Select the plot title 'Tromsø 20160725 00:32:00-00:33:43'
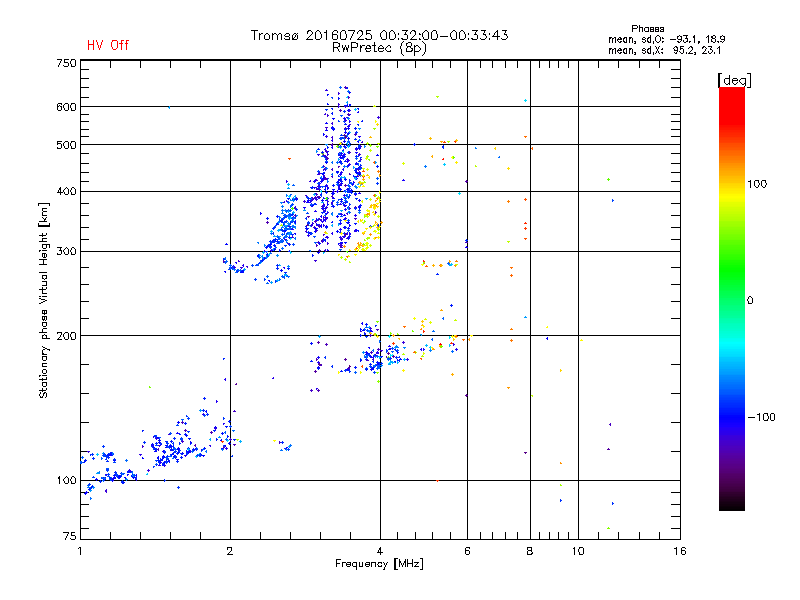The width and height of the screenshot is (800, 600). coord(379,35)
